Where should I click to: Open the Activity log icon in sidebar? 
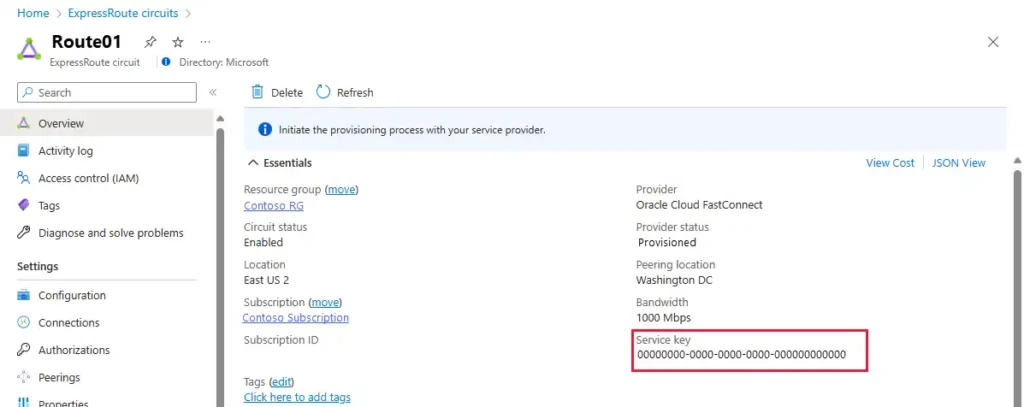click(24, 151)
